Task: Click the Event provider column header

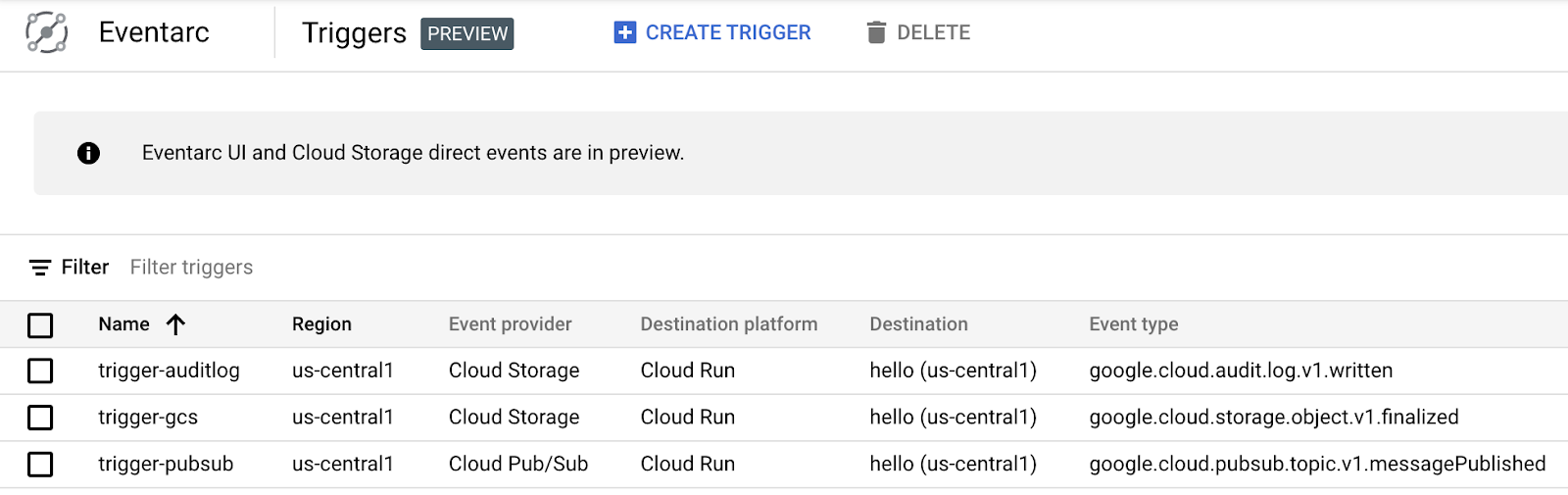Action: click(510, 324)
